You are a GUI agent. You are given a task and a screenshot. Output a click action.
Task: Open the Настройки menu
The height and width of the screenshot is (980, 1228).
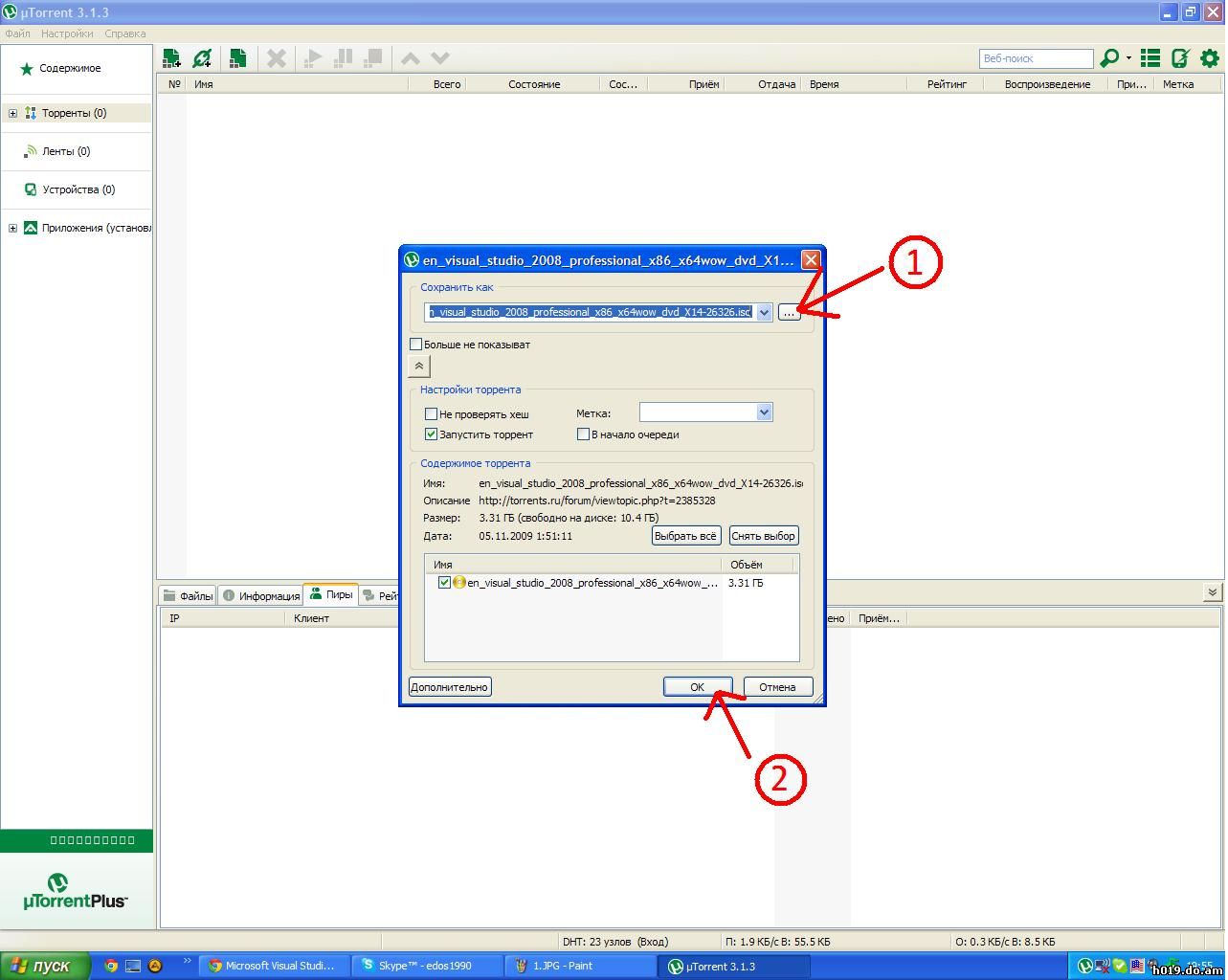tap(67, 33)
